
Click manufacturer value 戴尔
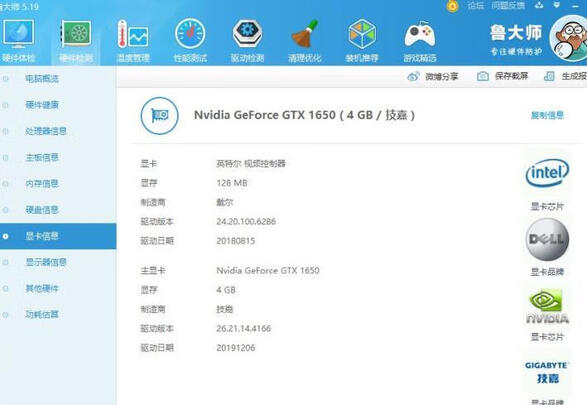224,202
